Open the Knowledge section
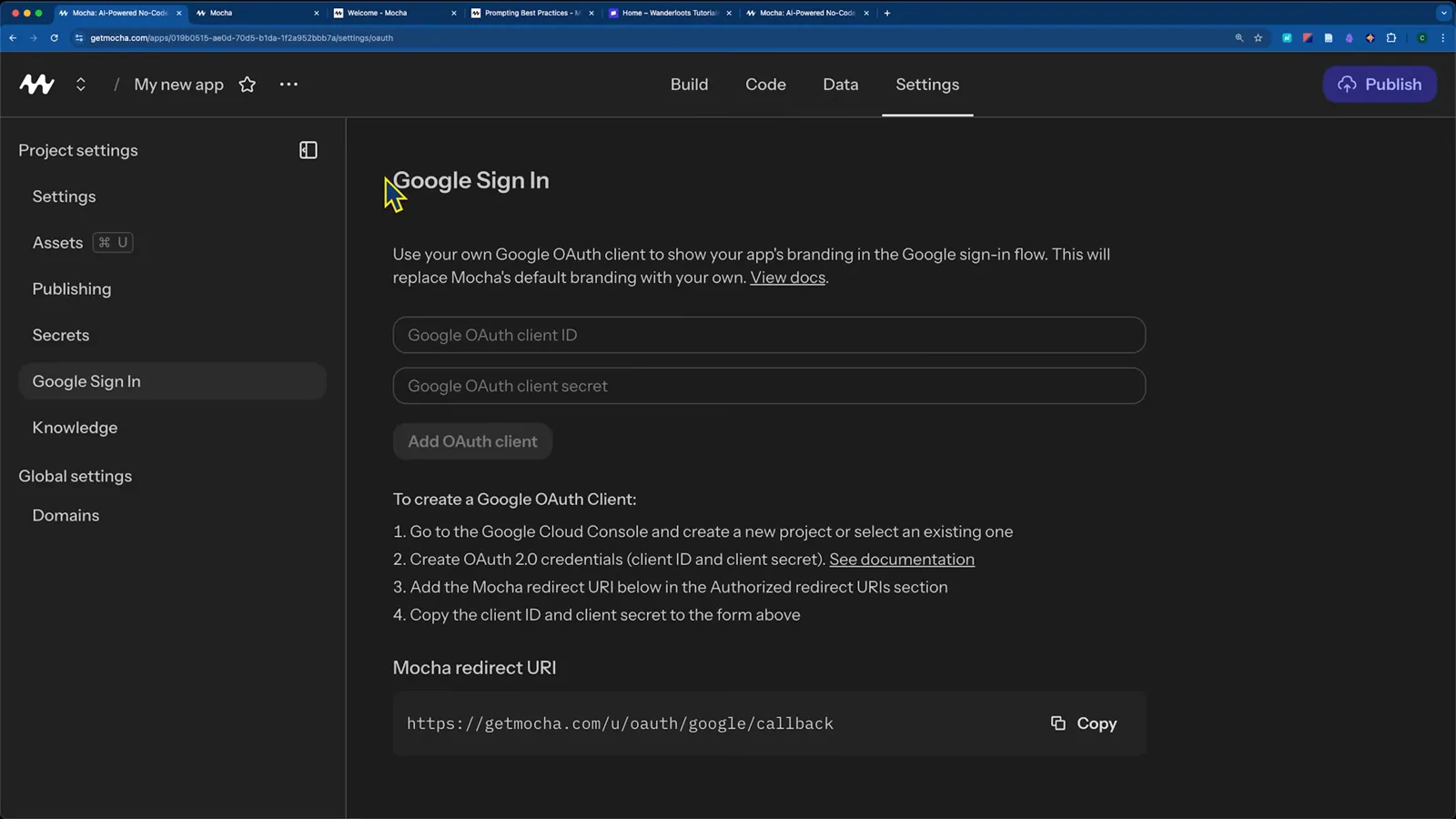The width and height of the screenshot is (1456, 819). tap(75, 428)
